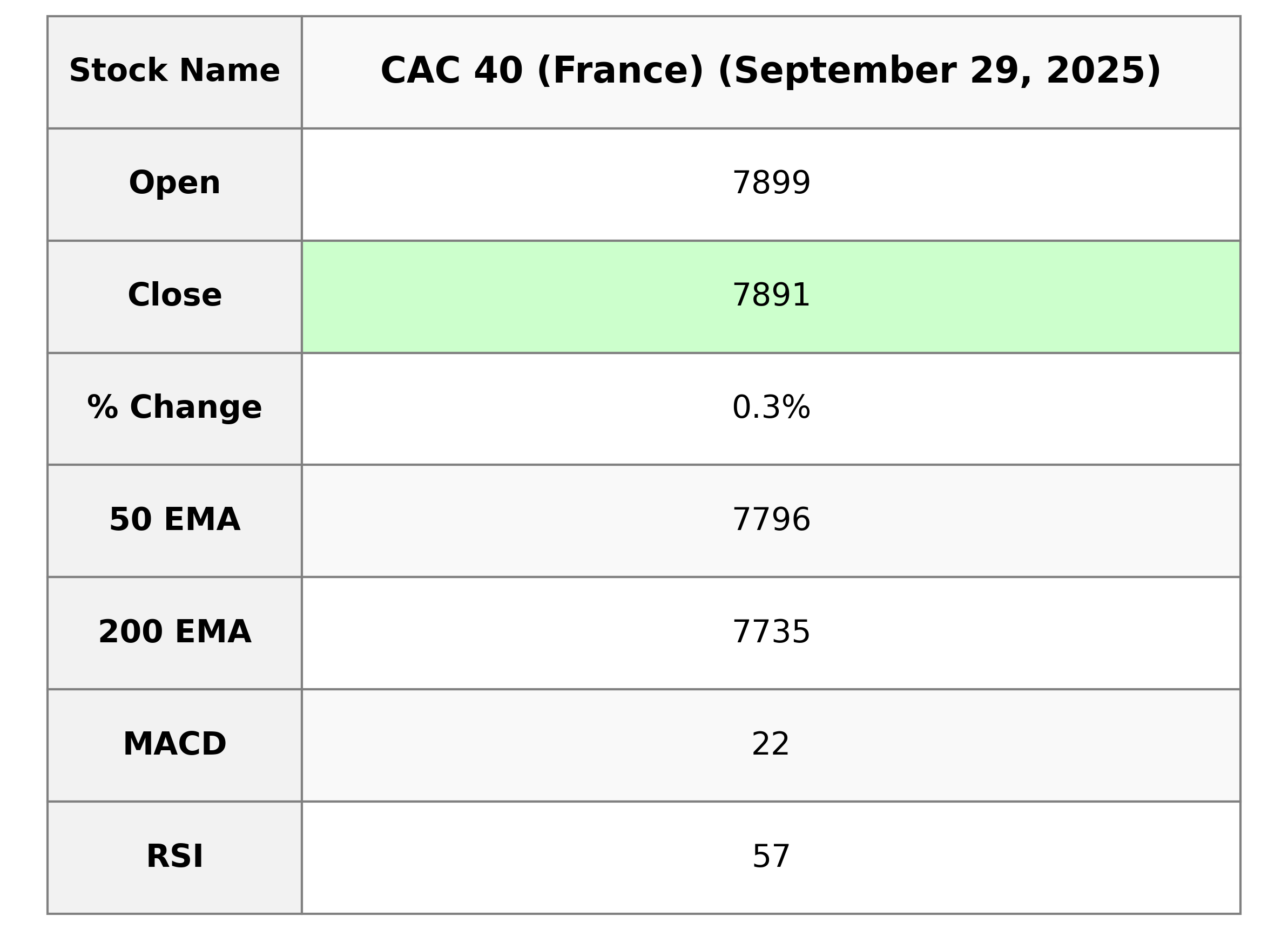Click the Open row label
1288x930 pixels.
174,184
